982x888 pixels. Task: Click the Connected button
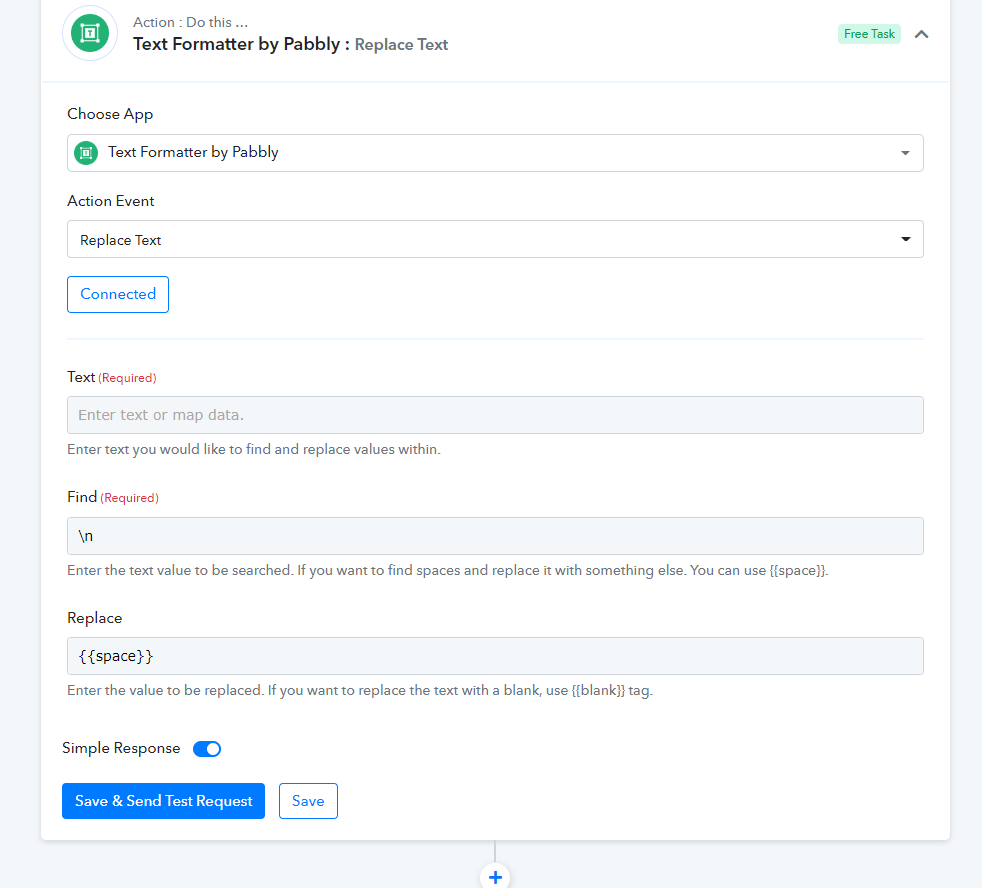118,294
